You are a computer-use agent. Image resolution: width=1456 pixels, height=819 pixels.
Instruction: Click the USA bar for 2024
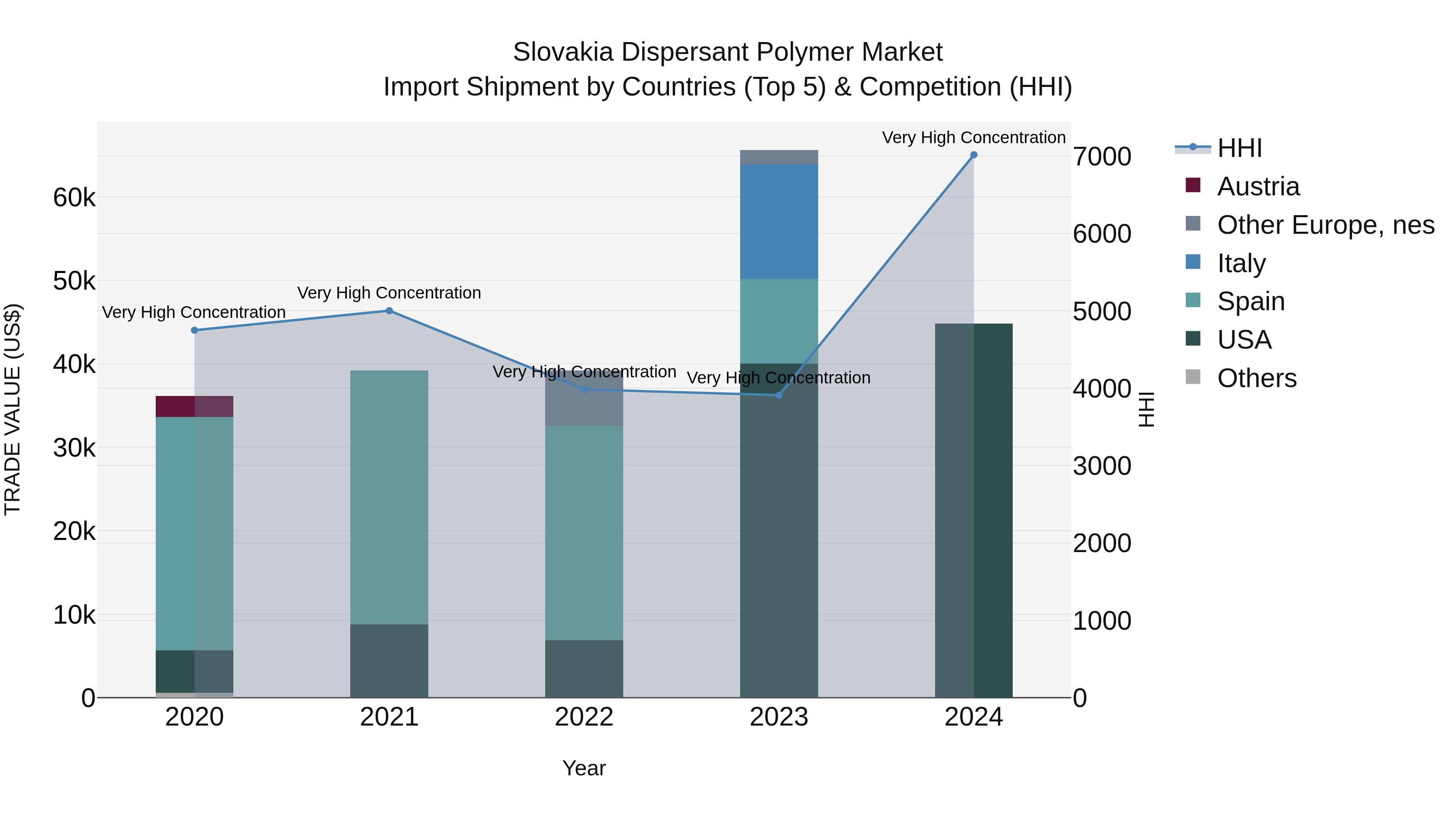pyautogui.click(x=974, y=510)
